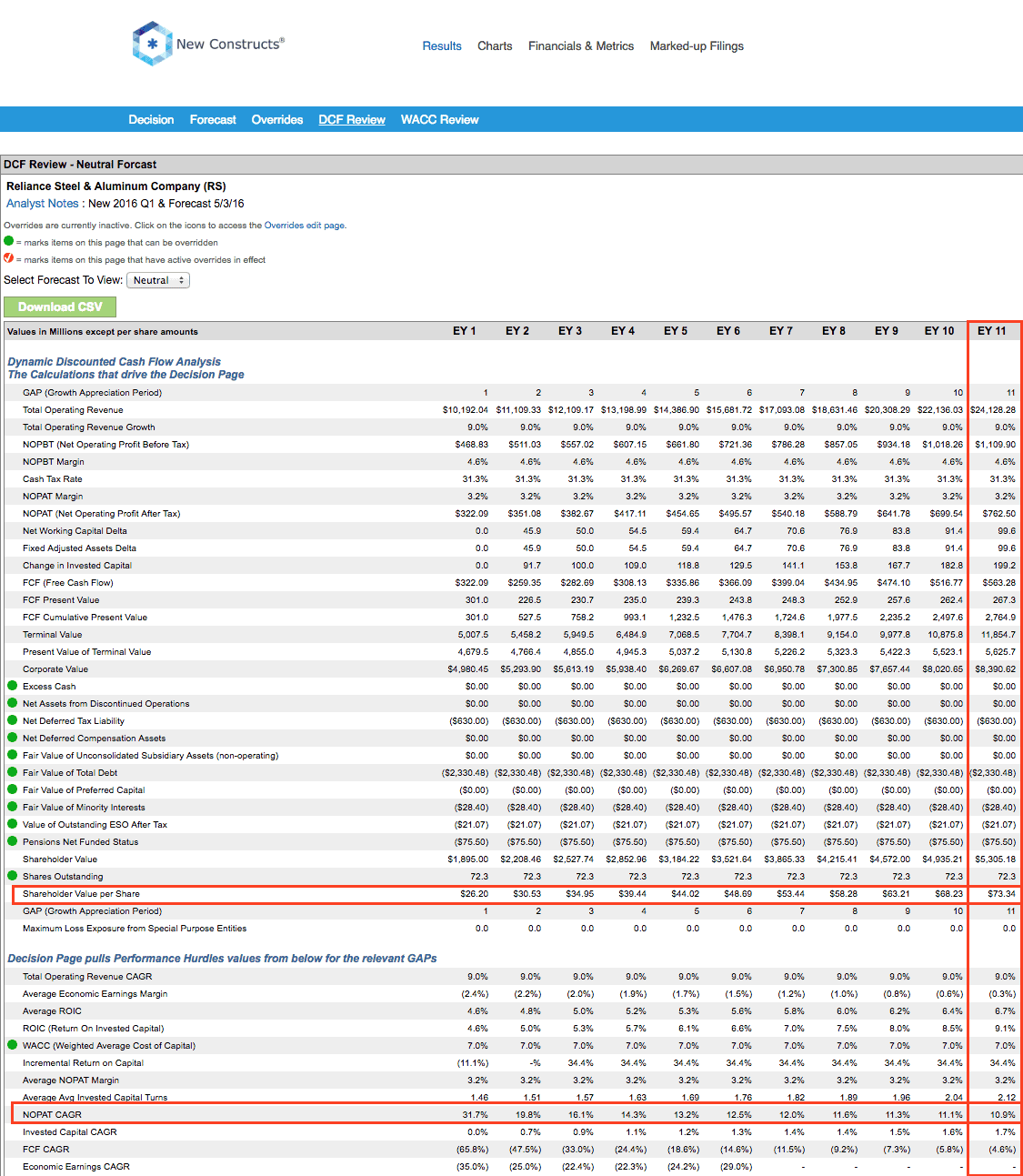Click override dot beside Fair Value of Minority Interests
This screenshot has height=1176, width=1023.
click(12, 807)
